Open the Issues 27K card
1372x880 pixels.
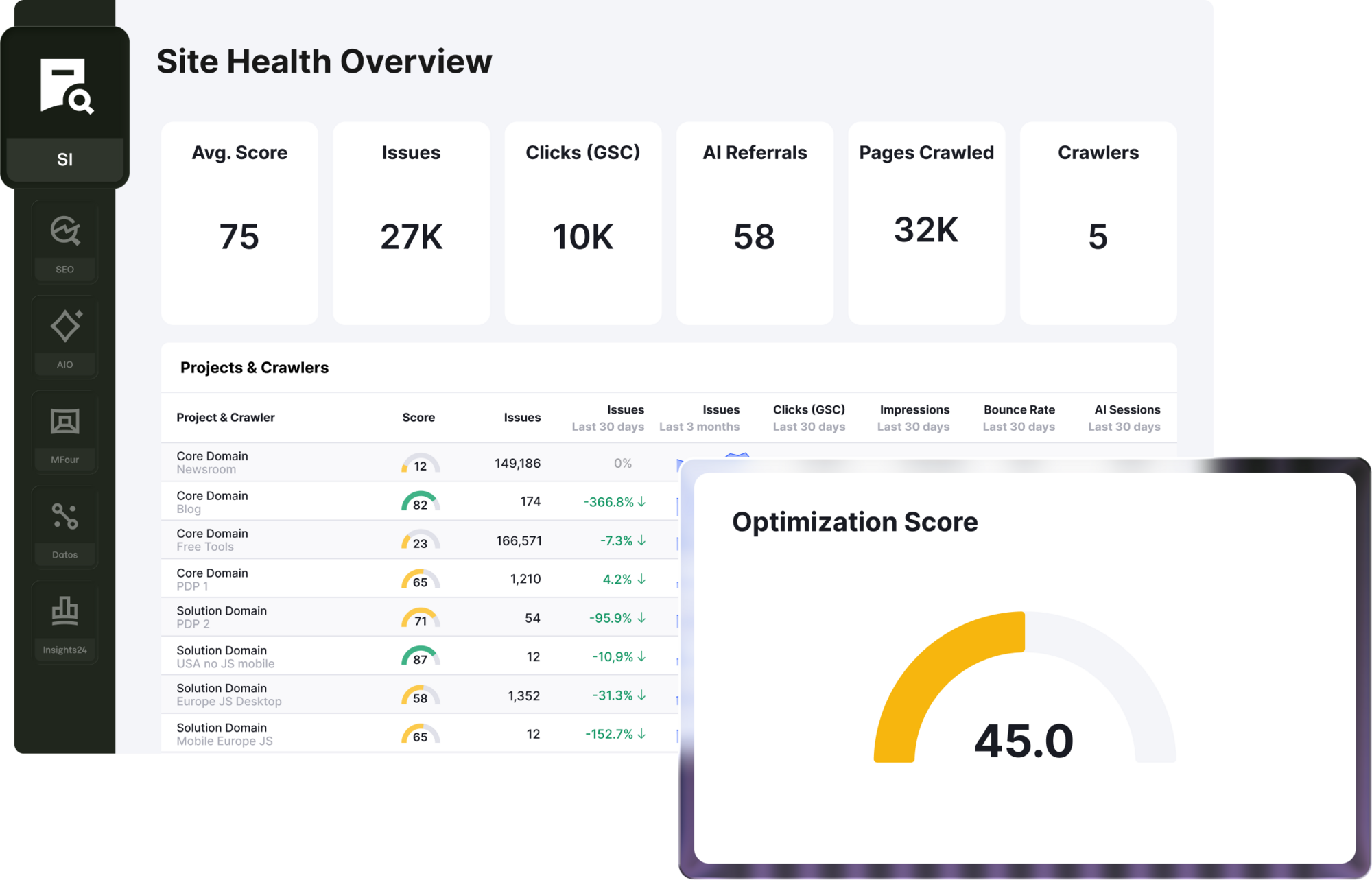click(412, 223)
